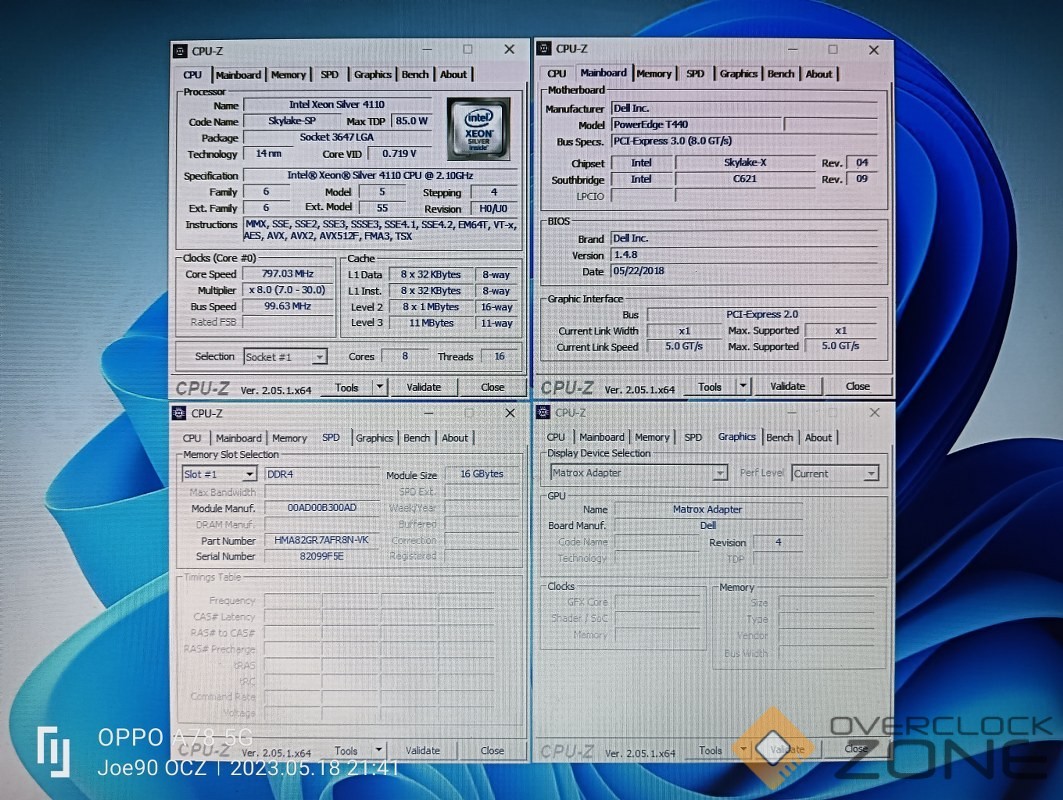Click the BIOS Date field 05/22/2018
The width and height of the screenshot is (1063, 800).
coord(744,271)
